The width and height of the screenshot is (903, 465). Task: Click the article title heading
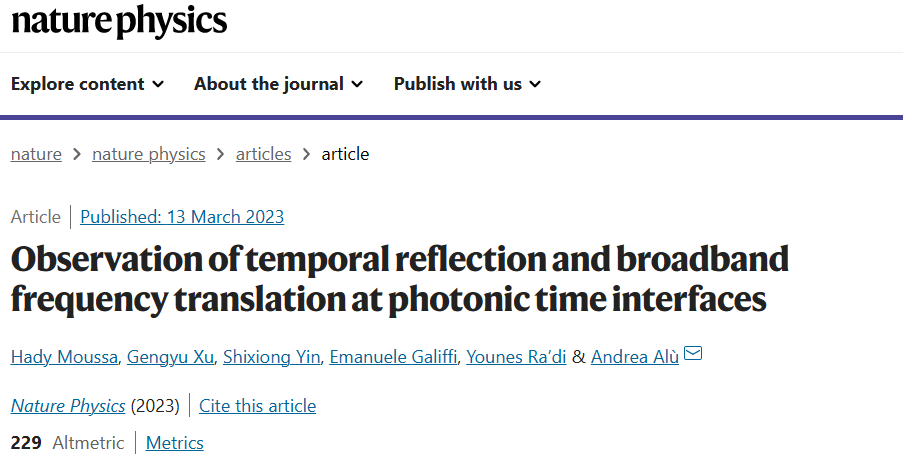click(x=400, y=279)
